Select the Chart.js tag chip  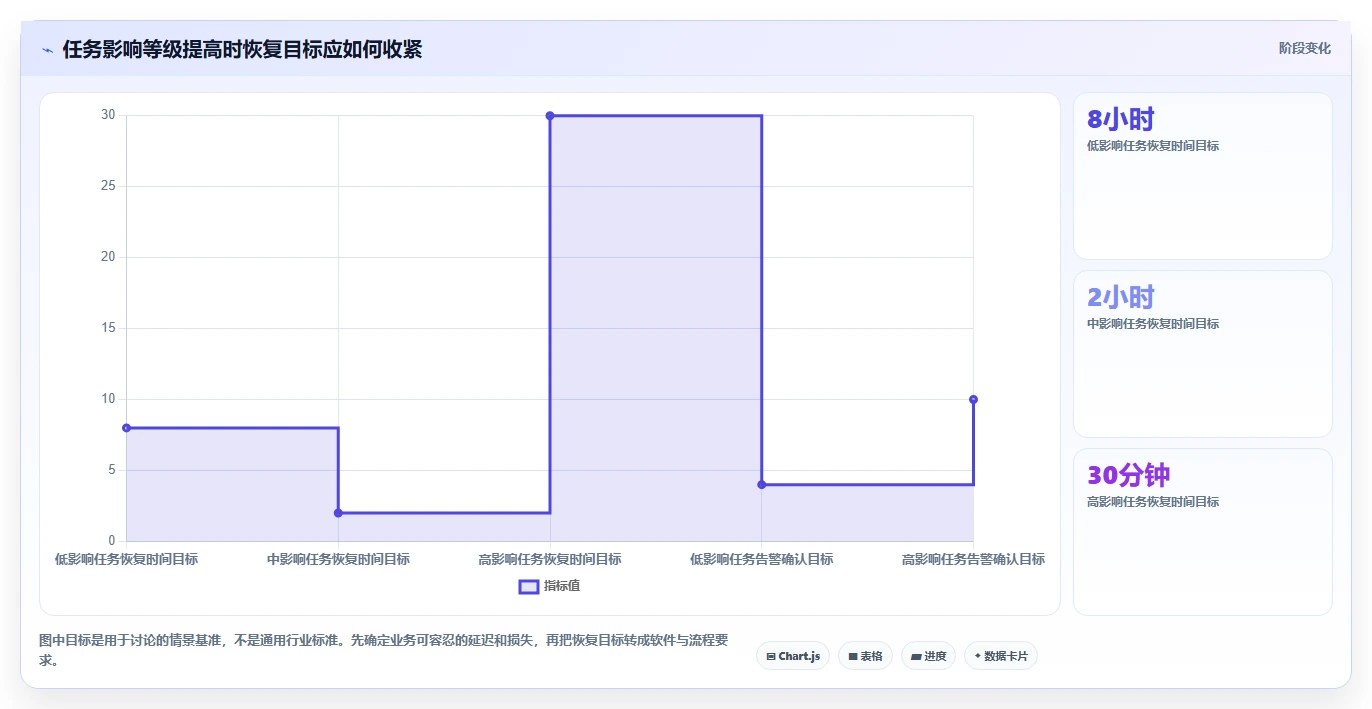point(793,656)
